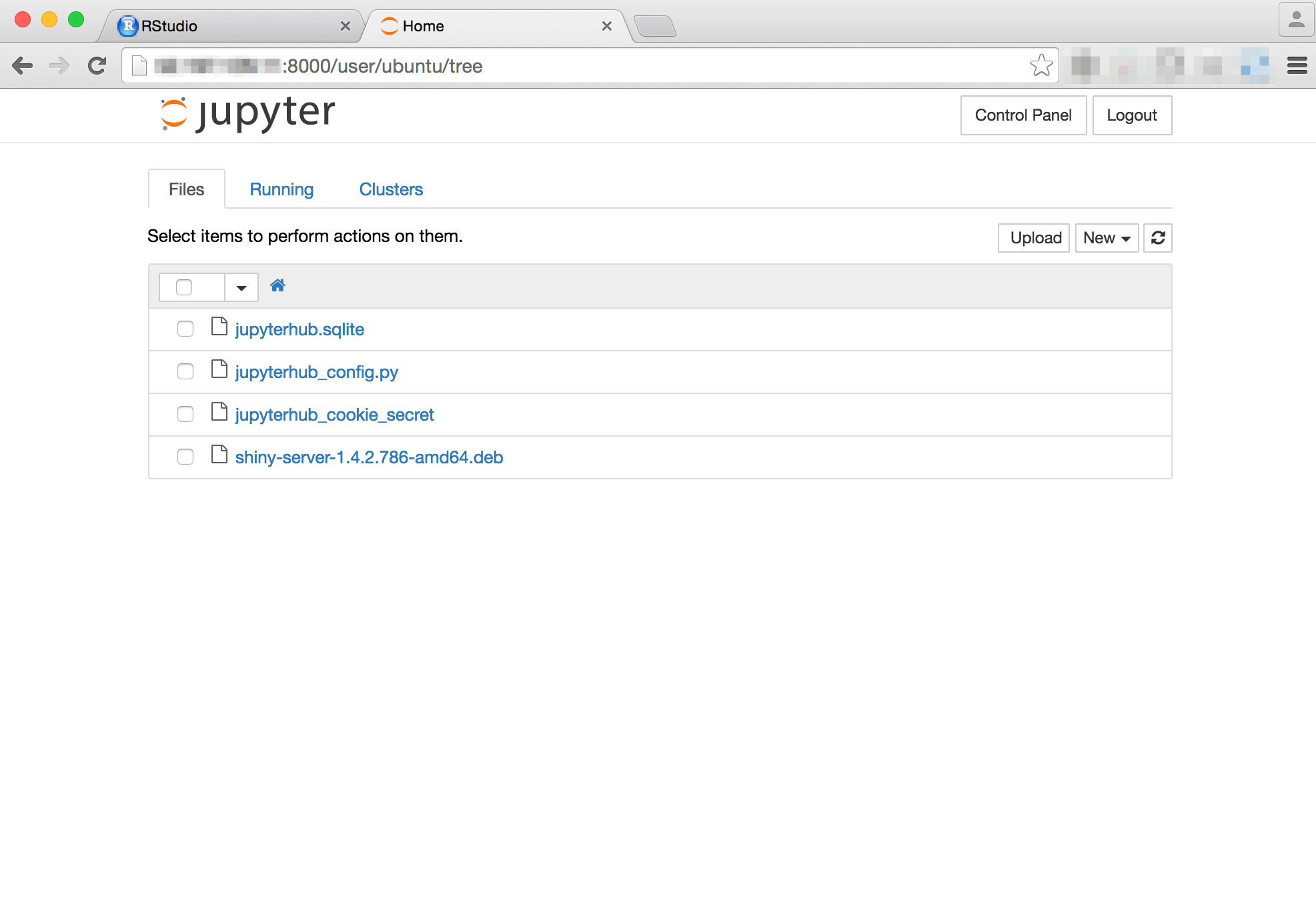Viewport: 1316px width, 910px height.
Task: Refresh the notebook file list
Action: [1158, 238]
